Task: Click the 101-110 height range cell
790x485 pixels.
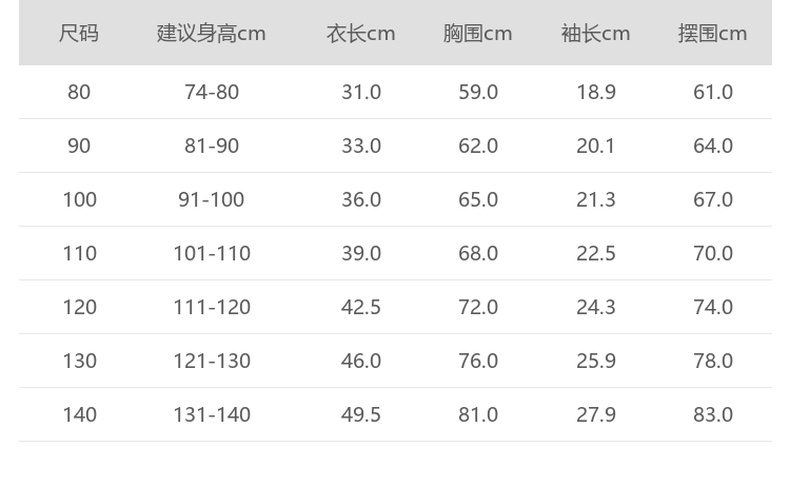Action: pos(211,254)
